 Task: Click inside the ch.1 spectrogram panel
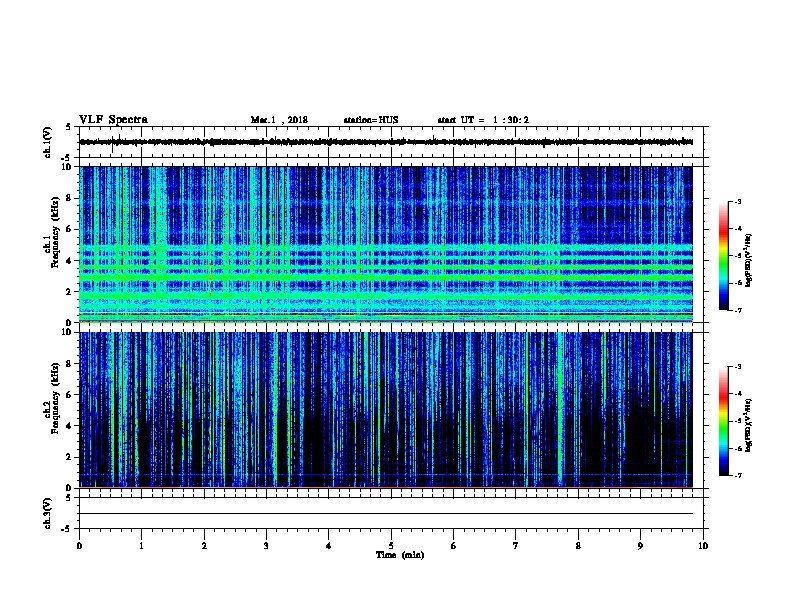click(386, 244)
